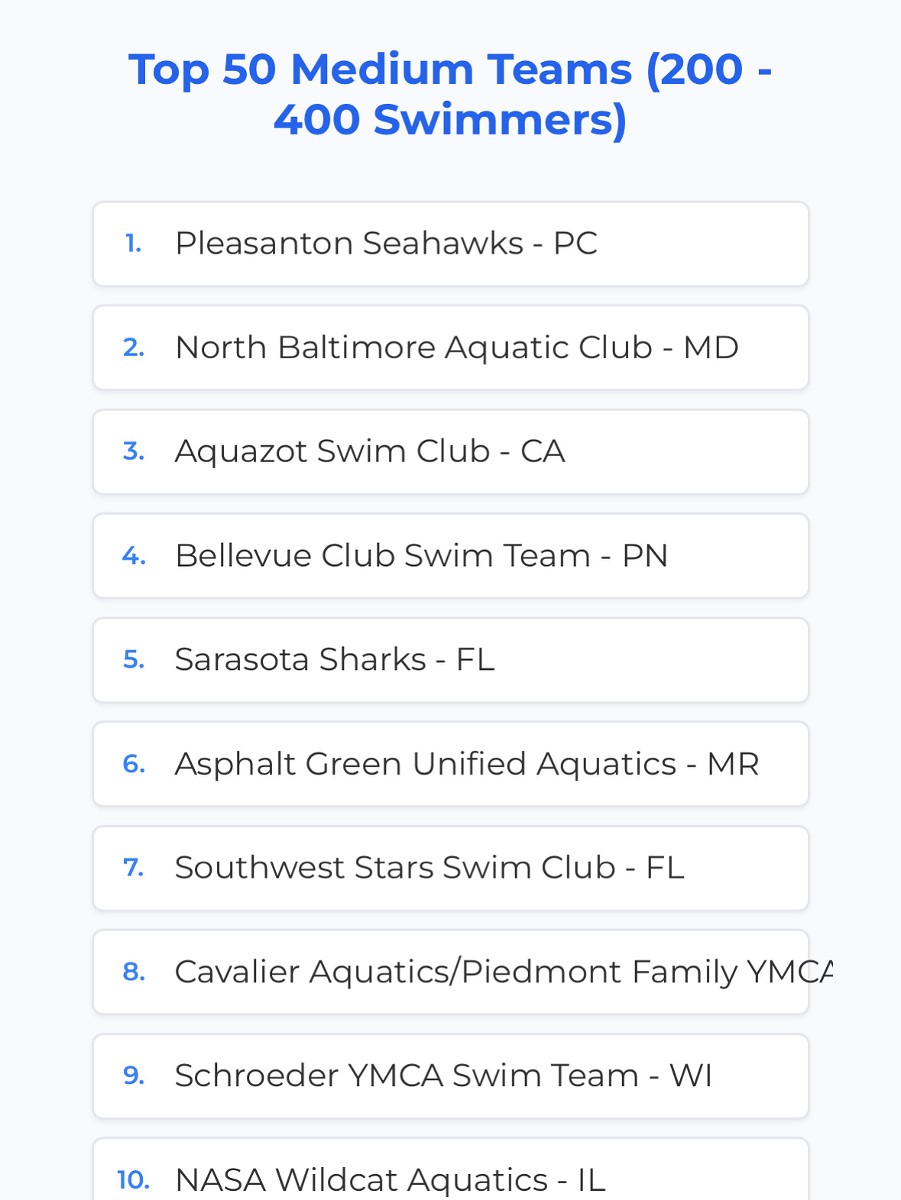This screenshot has width=901, height=1200.
Task: Open Schroeder YMCA Swim Team - WI
Action: 443,1076
